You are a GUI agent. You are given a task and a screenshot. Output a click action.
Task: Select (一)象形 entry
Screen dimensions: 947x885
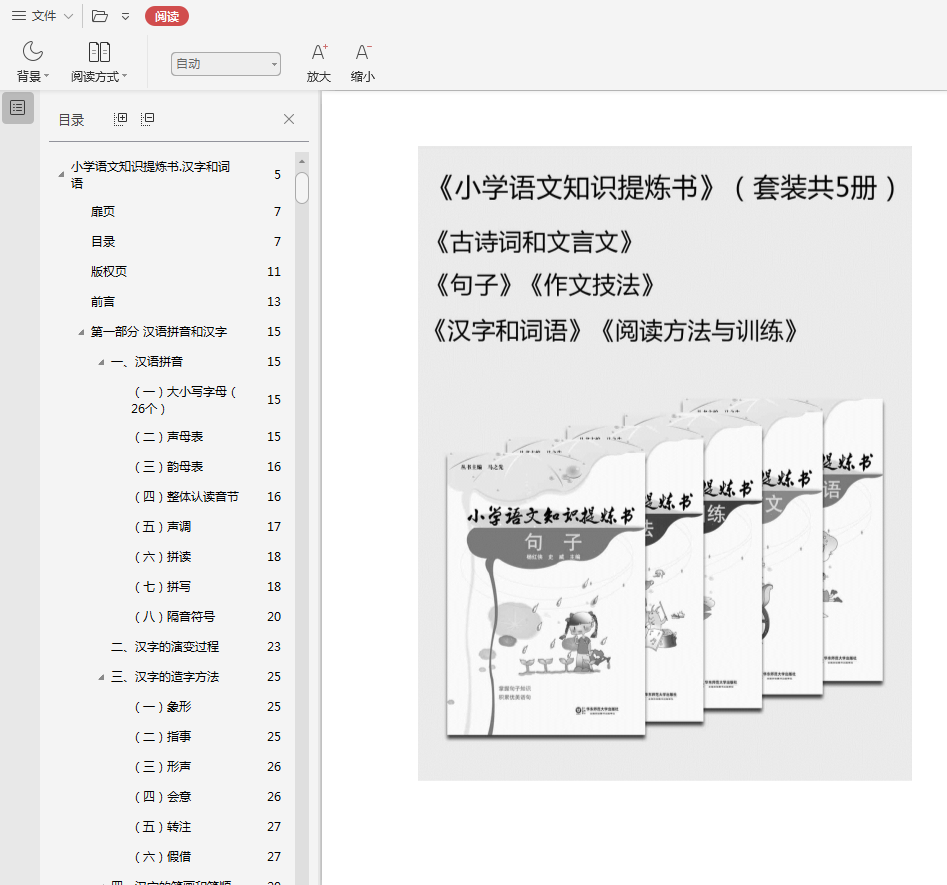(162, 707)
